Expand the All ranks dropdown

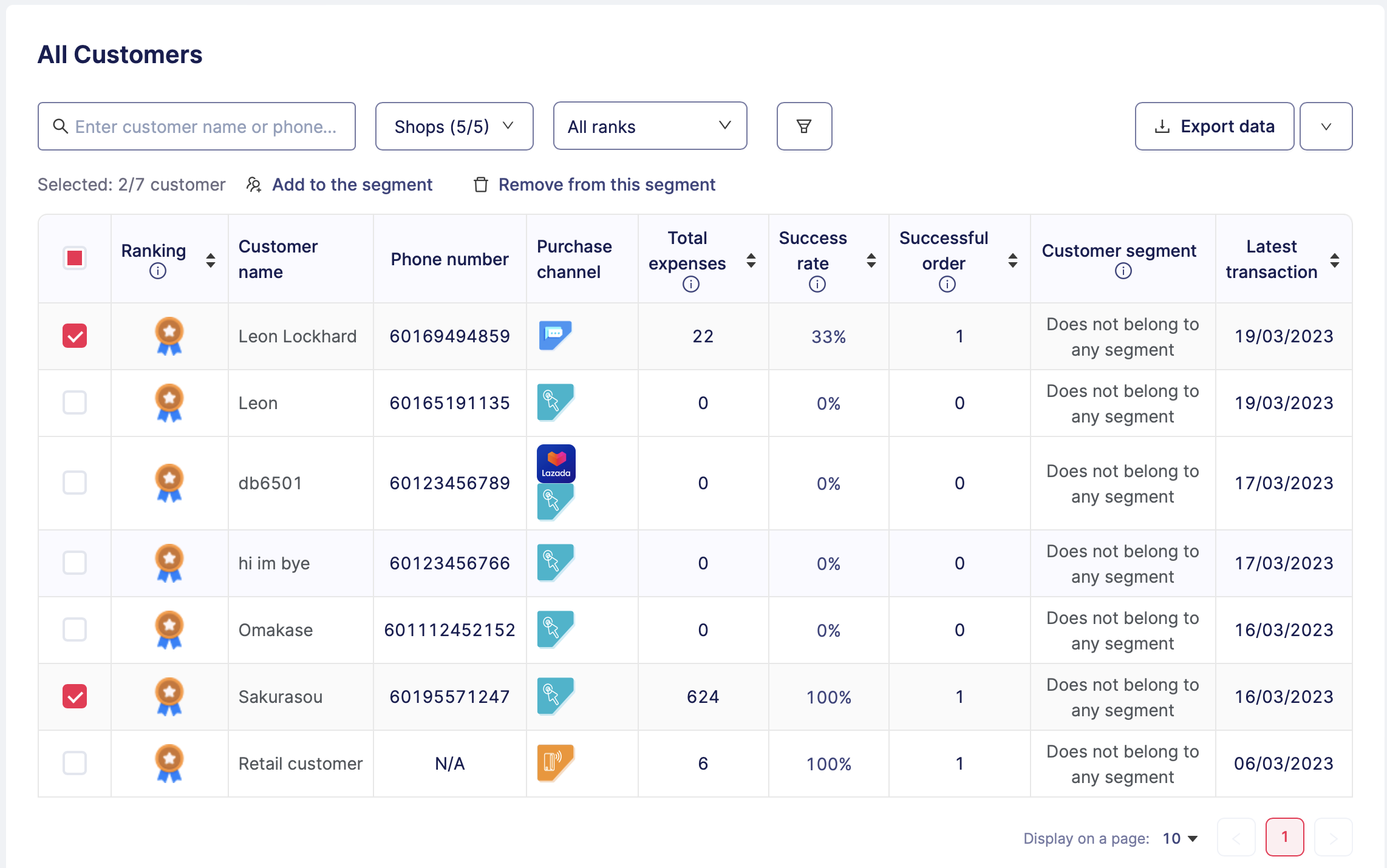click(649, 126)
